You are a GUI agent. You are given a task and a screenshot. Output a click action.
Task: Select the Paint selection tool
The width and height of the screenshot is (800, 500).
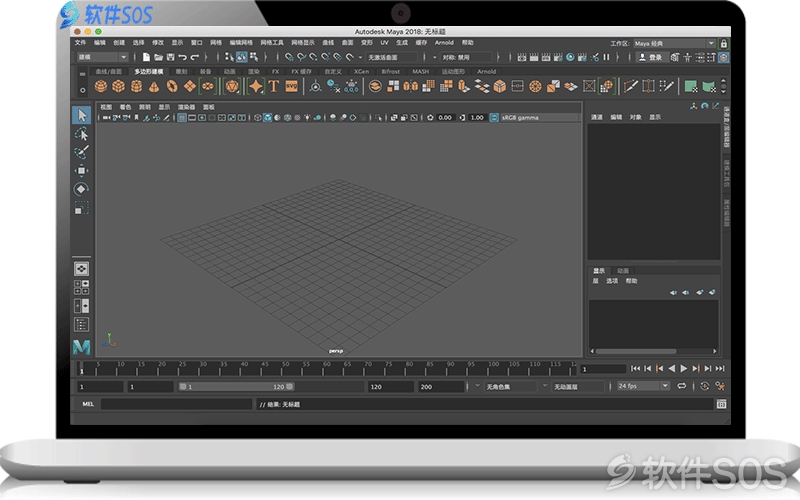tap(82, 152)
